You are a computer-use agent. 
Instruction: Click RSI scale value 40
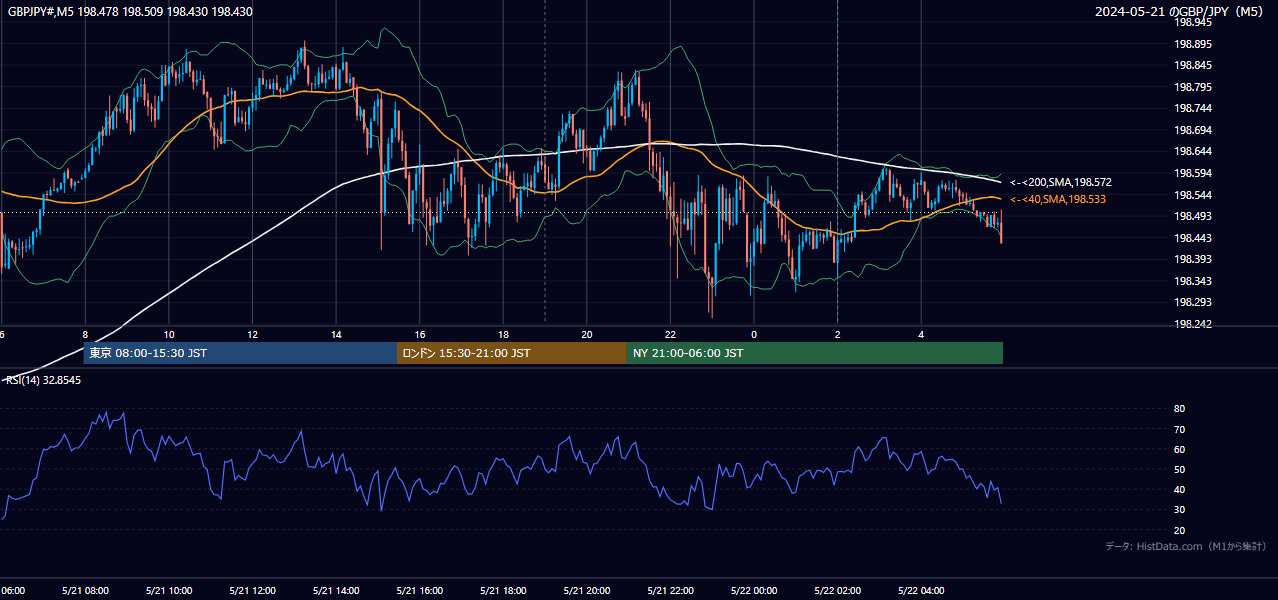(x=1179, y=490)
